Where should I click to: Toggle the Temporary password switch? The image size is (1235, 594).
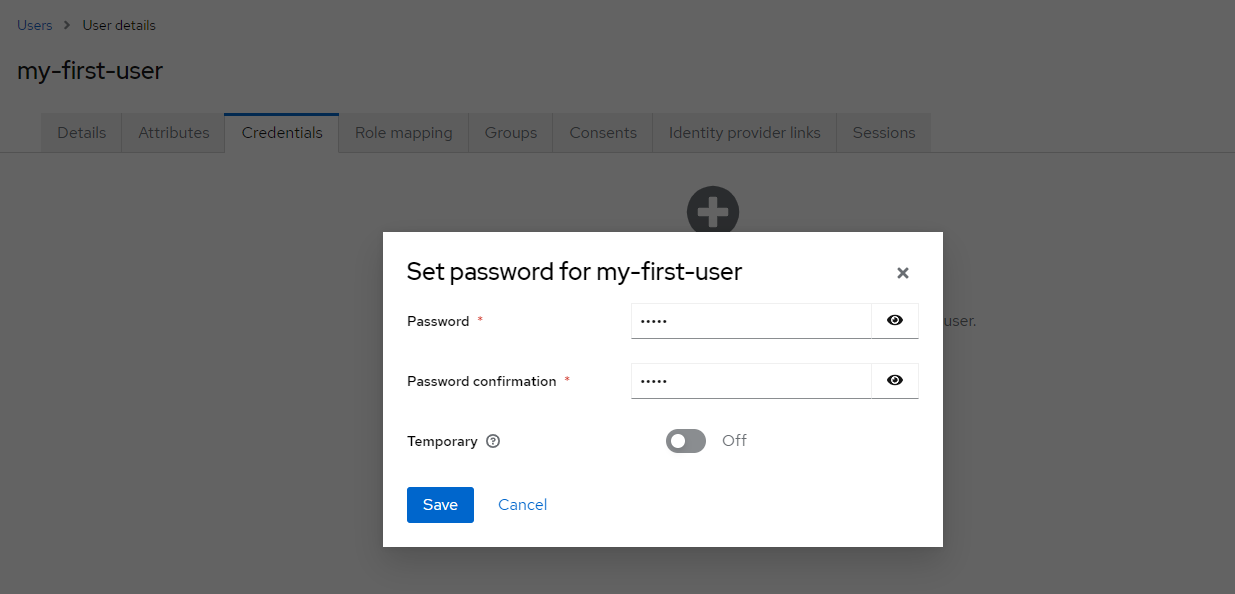[x=686, y=441]
